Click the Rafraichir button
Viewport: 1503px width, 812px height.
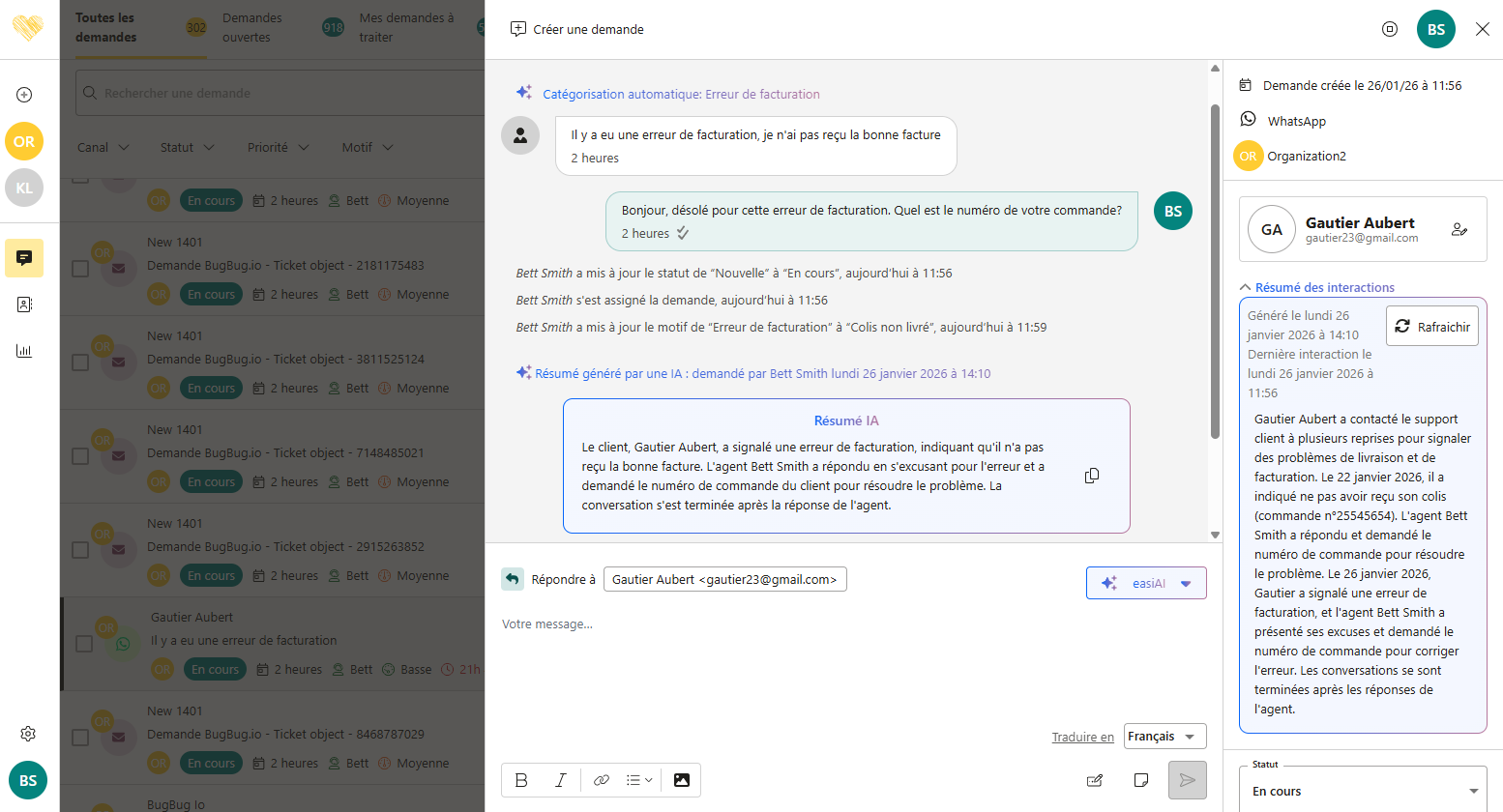click(1431, 327)
